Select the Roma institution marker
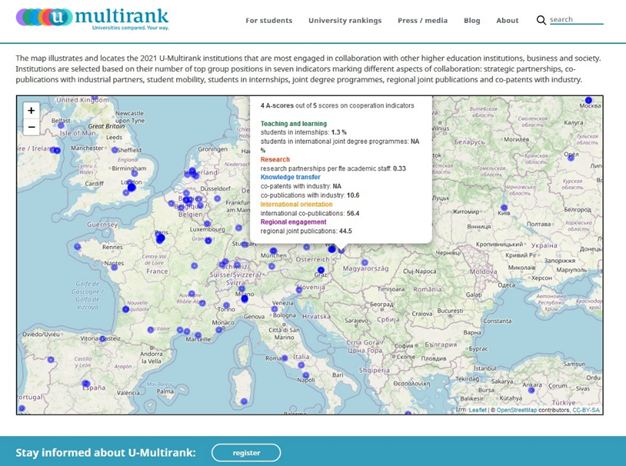 [x=284, y=358]
